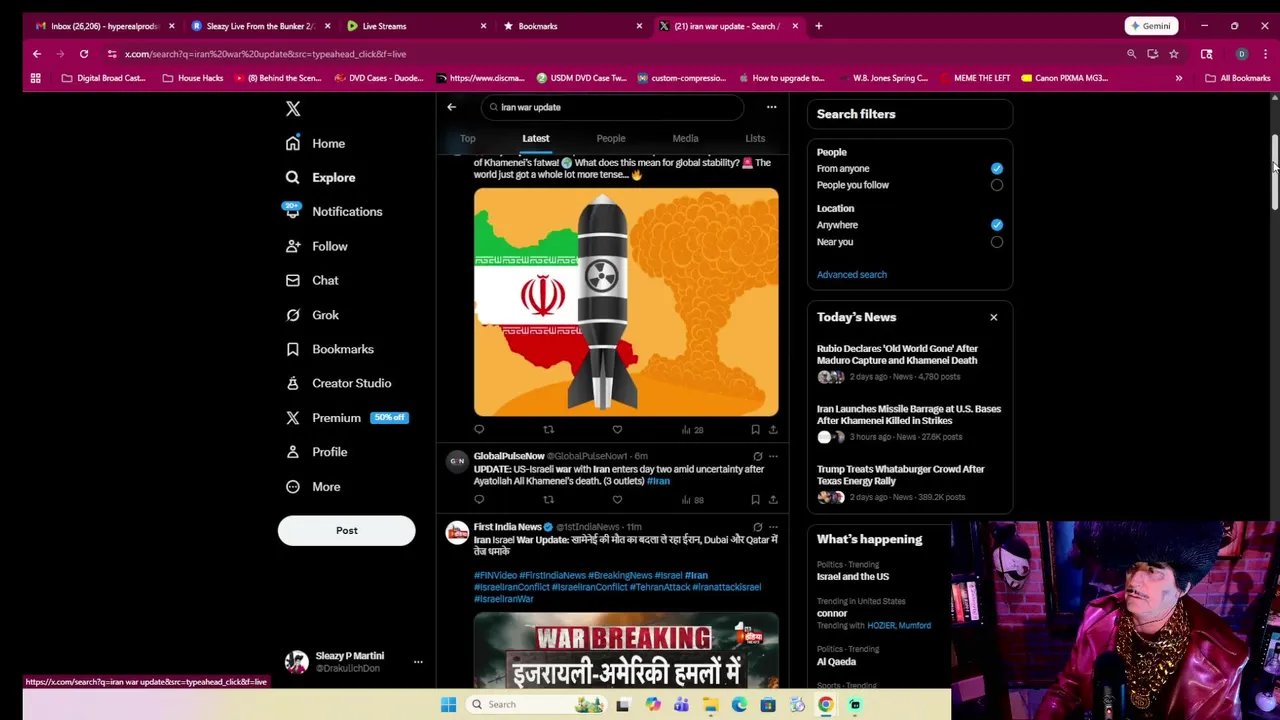Select the 'People you follow' radio option
Image resolution: width=1280 pixels, height=720 pixels.
[996, 185]
